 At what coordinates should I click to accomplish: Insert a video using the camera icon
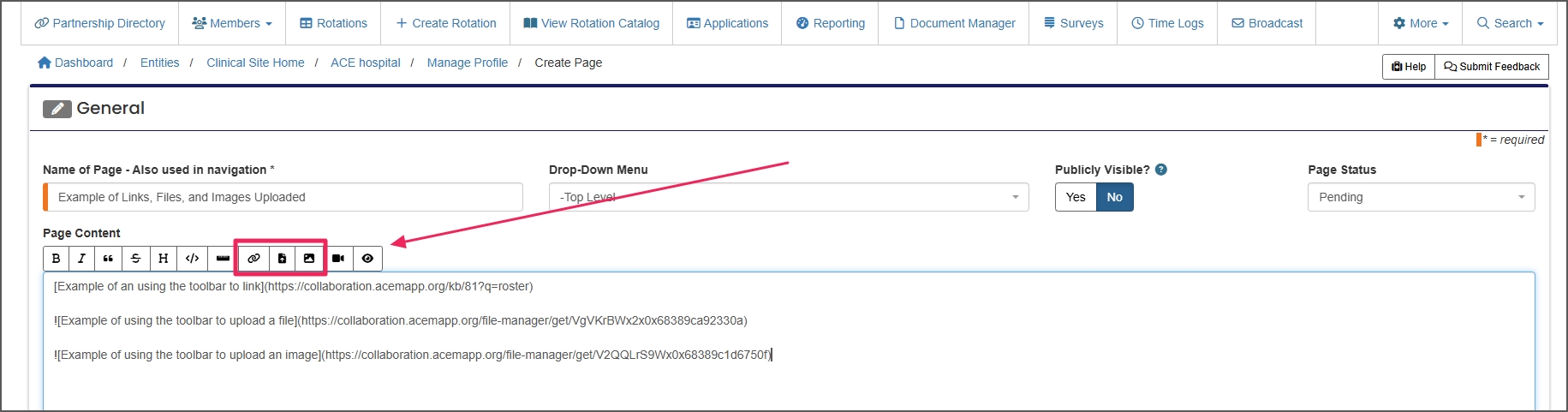tap(338, 259)
